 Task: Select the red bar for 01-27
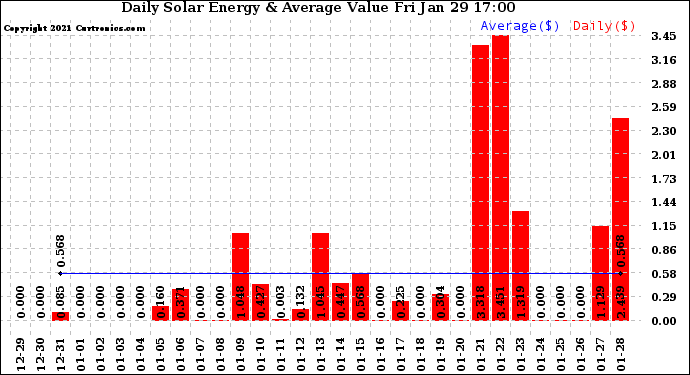pos(600,273)
